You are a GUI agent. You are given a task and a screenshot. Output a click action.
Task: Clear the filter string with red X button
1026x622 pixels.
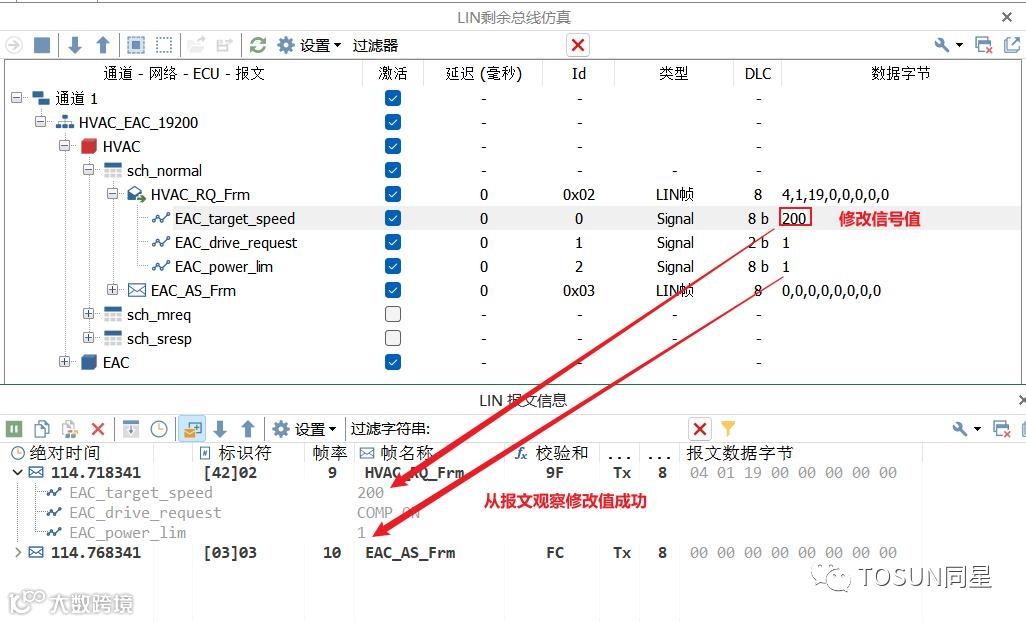coord(699,429)
